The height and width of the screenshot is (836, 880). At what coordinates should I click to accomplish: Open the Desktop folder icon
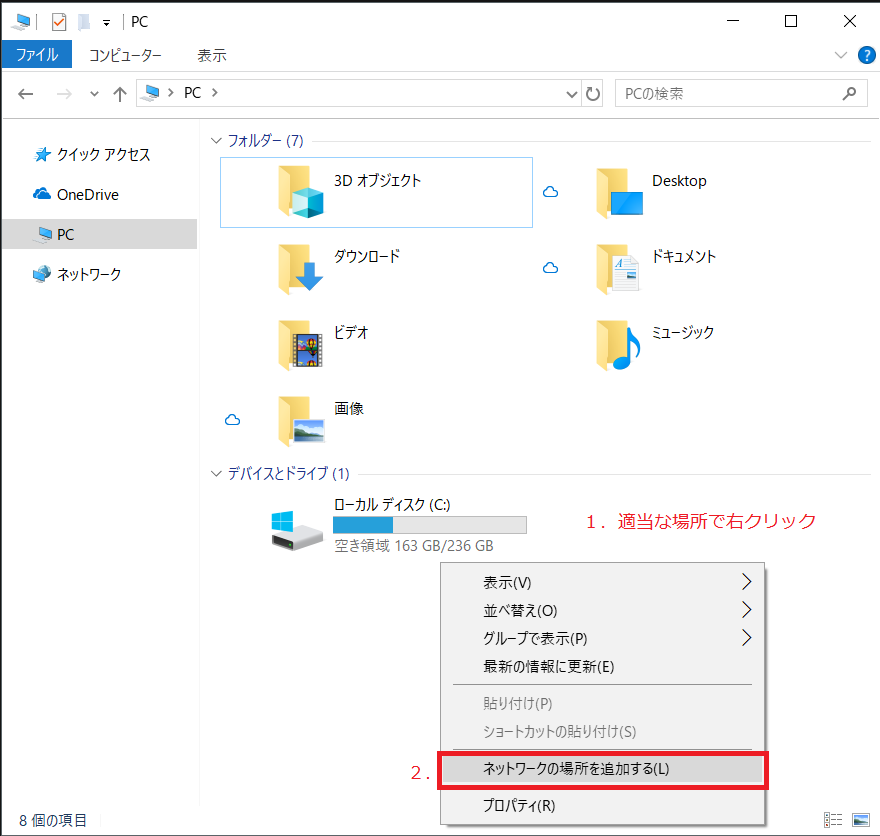click(619, 192)
